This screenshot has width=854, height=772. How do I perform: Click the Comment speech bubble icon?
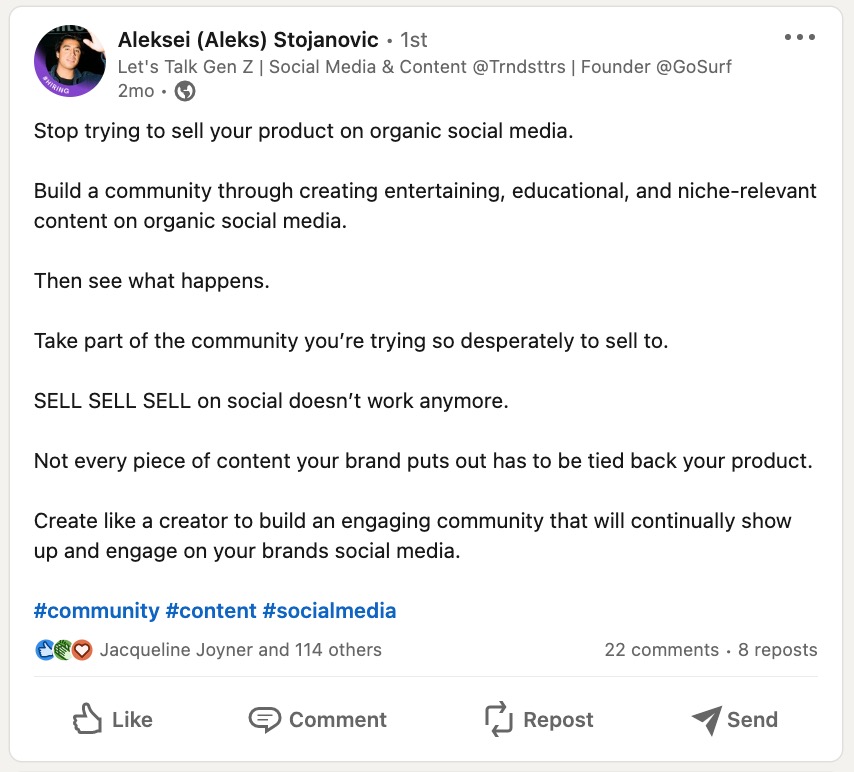tap(263, 719)
